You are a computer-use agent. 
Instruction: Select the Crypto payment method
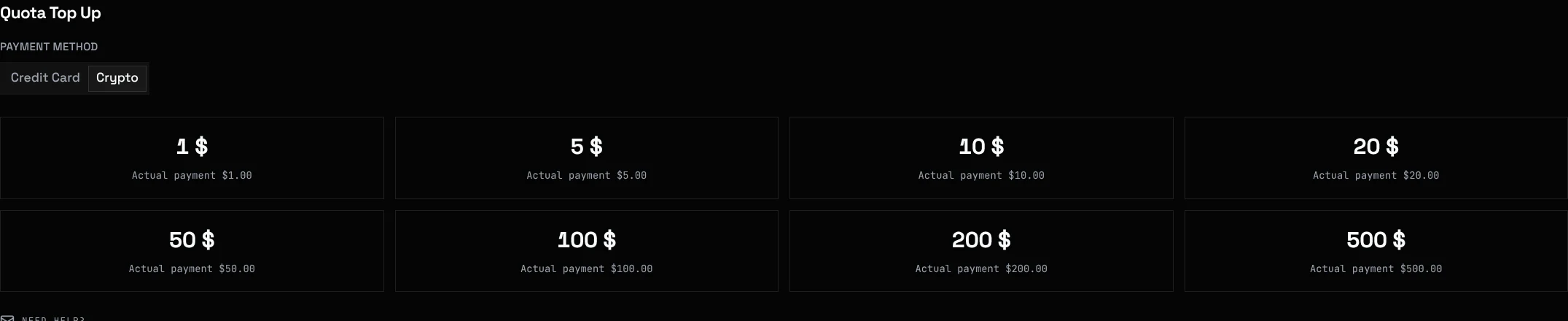(x=117, y=78)
